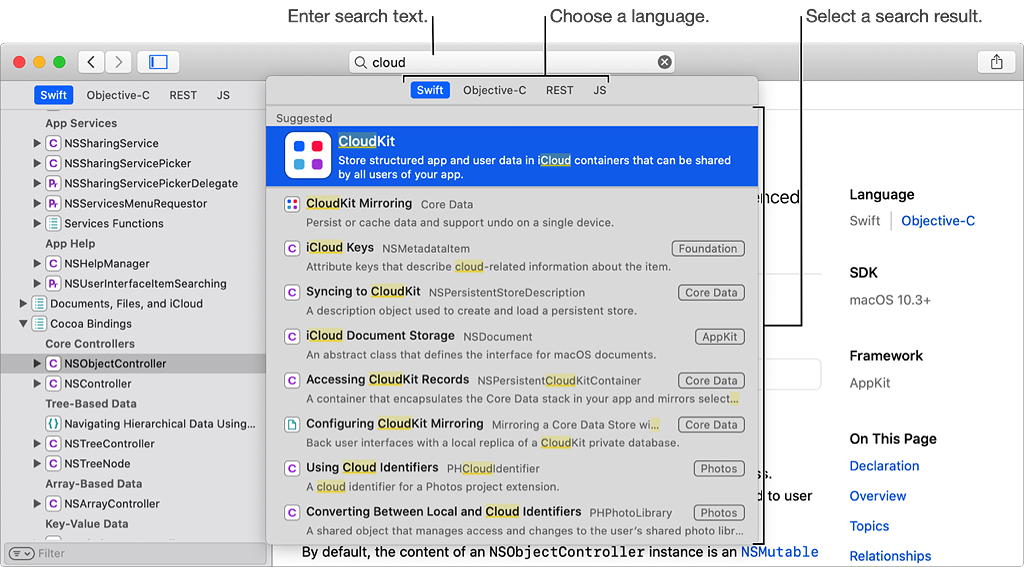Open iCloud Document Storage result

coord(512,345)
